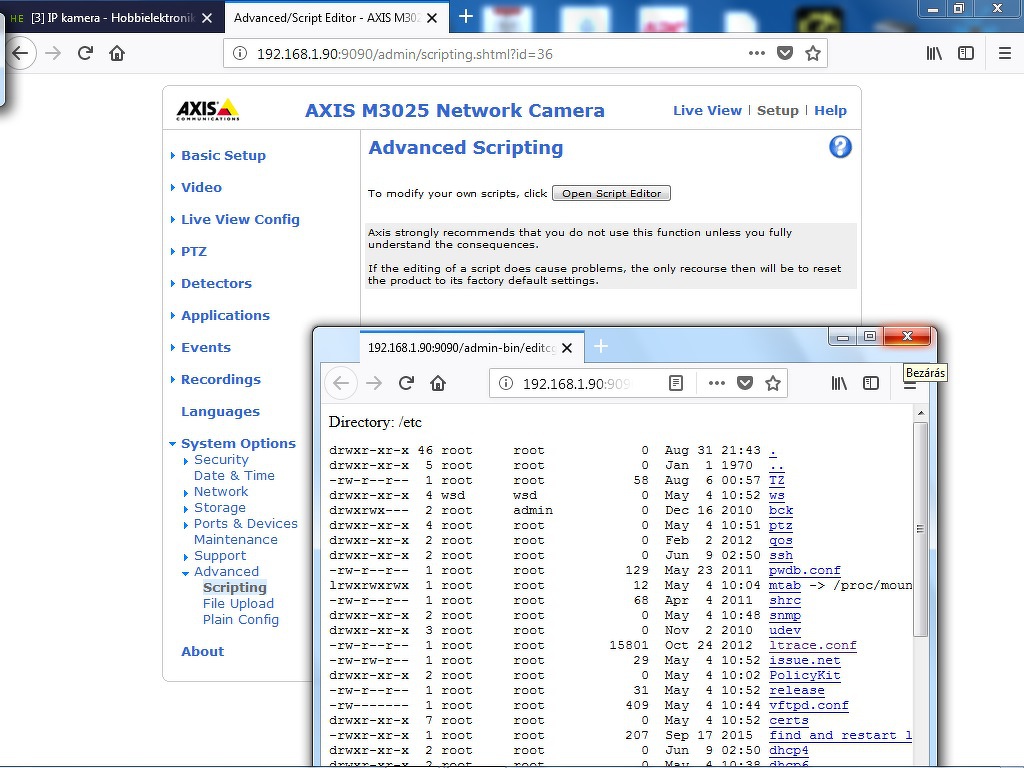Toggle sidebar icon in main browser toolbar

click(966, 54)
